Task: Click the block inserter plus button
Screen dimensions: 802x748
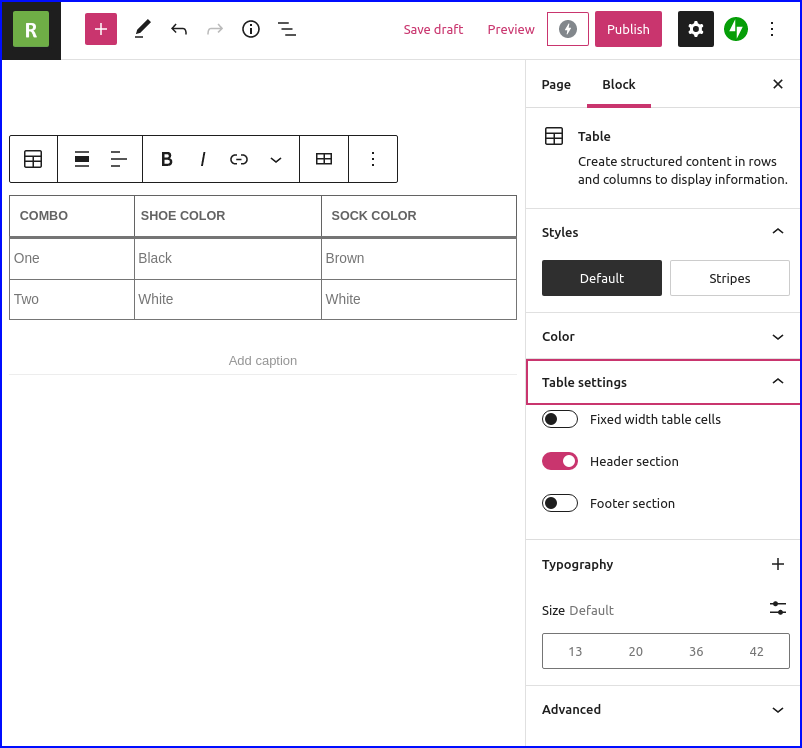Action: tap(101, 29)
